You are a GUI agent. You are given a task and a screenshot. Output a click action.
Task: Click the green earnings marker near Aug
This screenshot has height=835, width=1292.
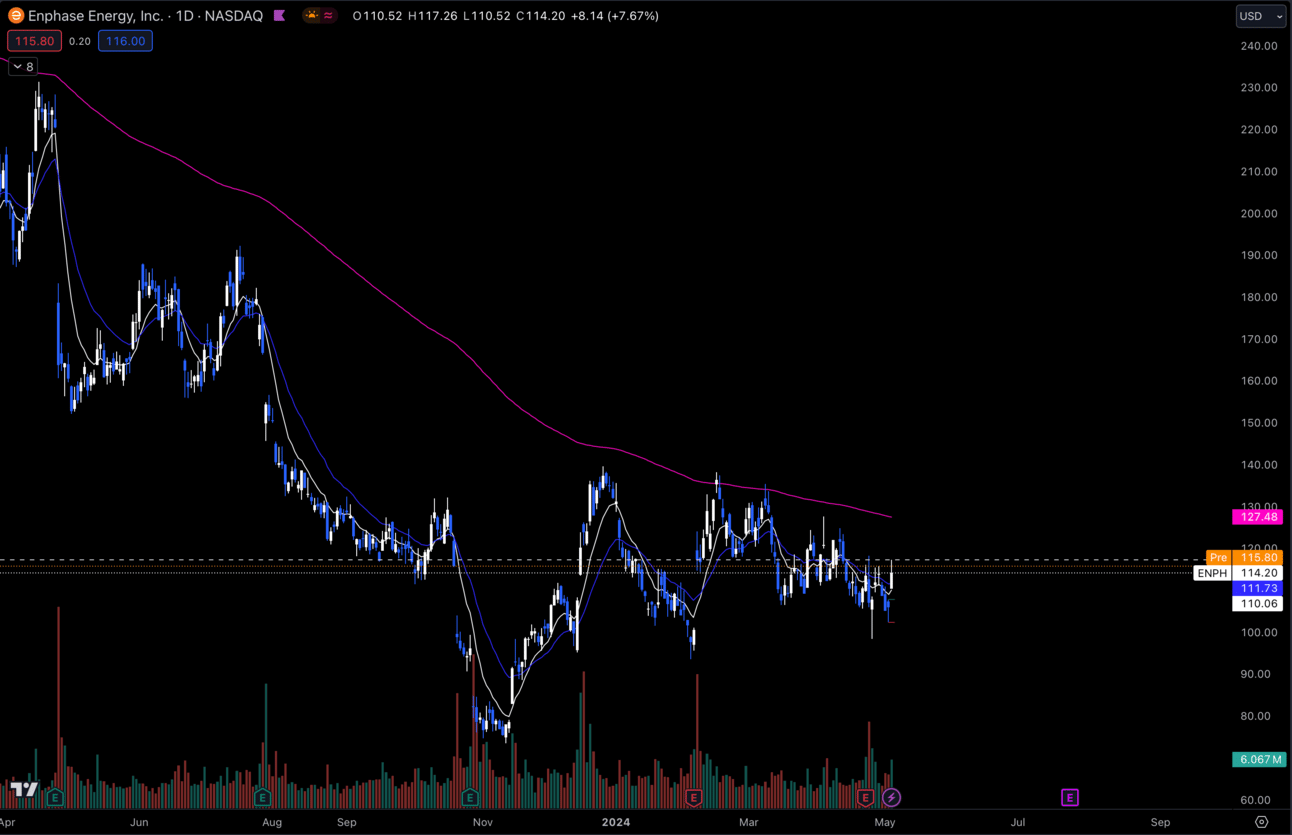point(262,798)
